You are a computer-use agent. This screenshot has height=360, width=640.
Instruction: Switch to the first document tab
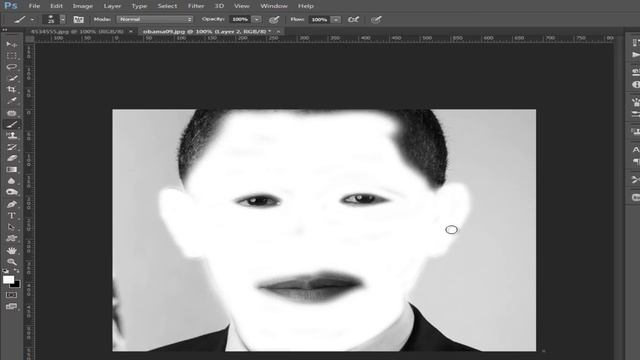coord(77,31)
